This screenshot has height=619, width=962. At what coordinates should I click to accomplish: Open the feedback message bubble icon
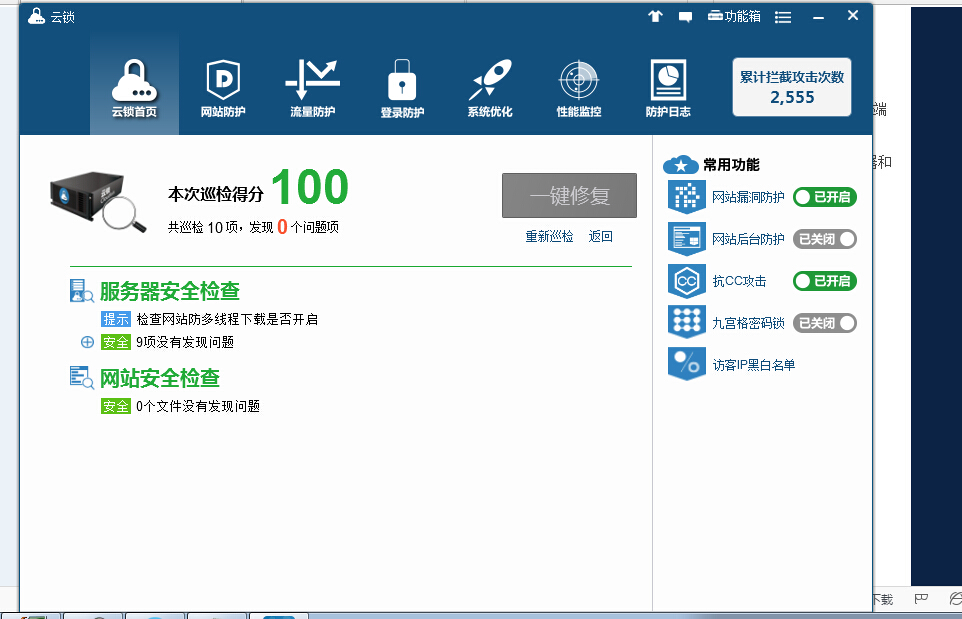click(x=685, y=16)
